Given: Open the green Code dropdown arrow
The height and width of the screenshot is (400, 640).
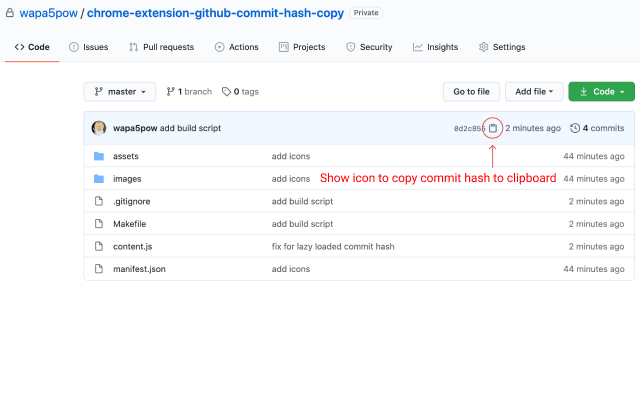Looking at the screenshot, I should [x=622, y=92].
